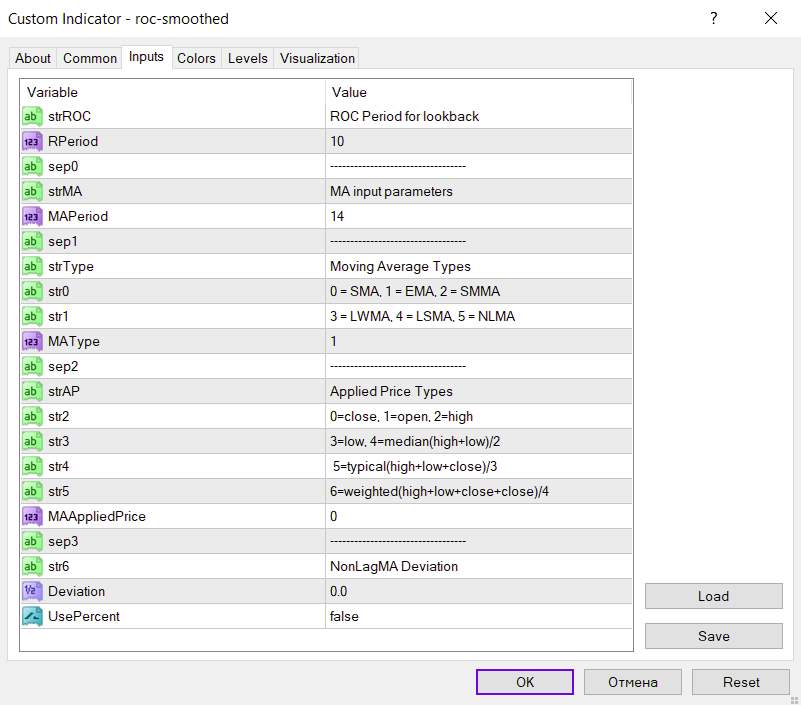Select the MAType variable name
This screenshot has width=801, height=705.
[74, 342]
